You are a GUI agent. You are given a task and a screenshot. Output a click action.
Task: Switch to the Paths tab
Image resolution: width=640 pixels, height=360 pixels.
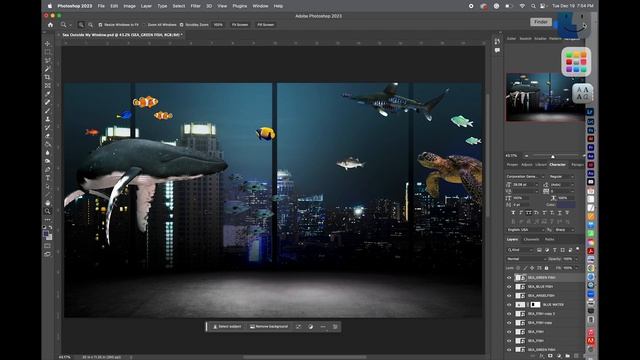tap(549, 239)
